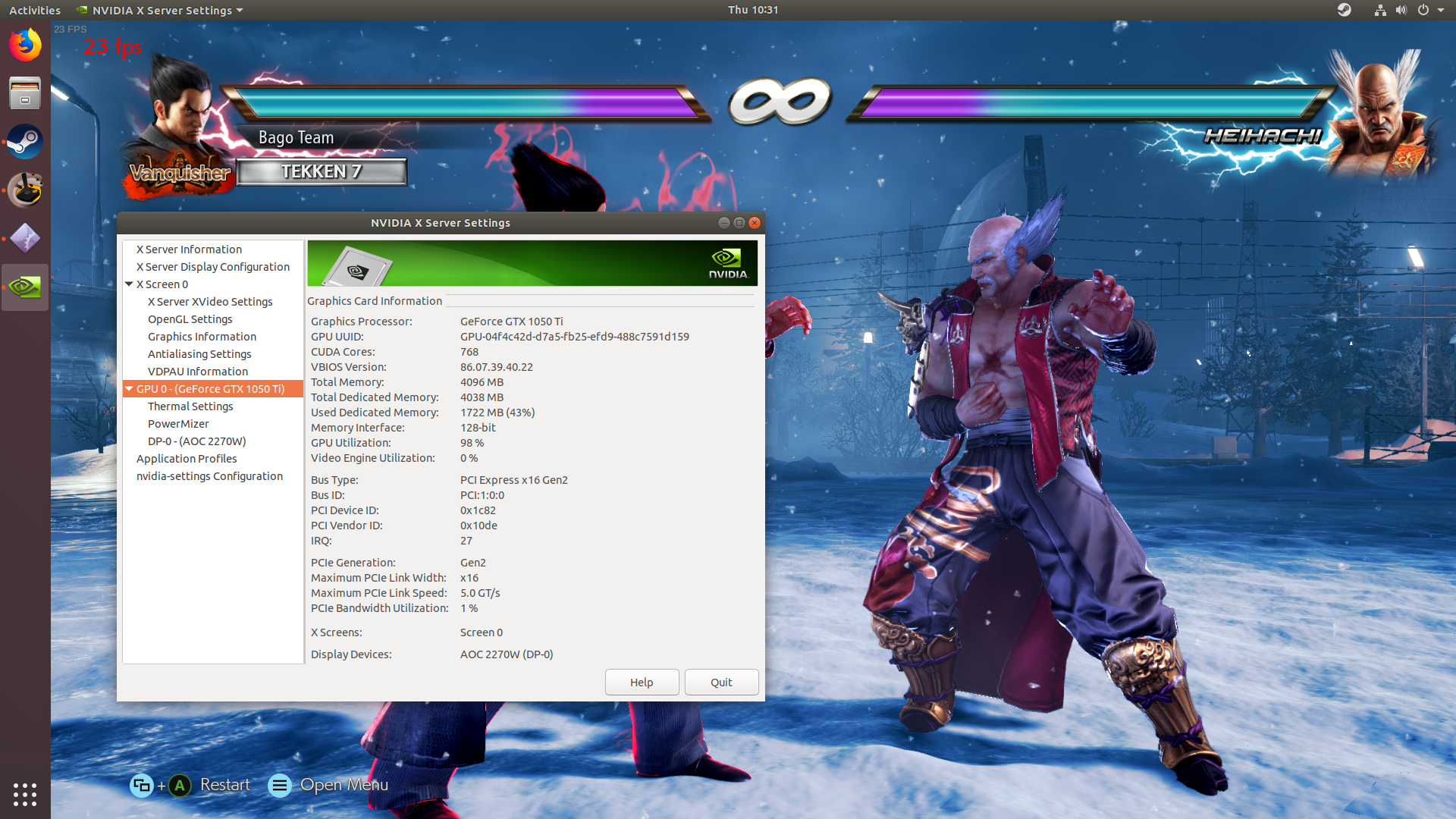This screenshot has width=1456, height=819.
Task: Click the "Display Devices:" label
Action: pyautogui.click(x=351, y=654)
